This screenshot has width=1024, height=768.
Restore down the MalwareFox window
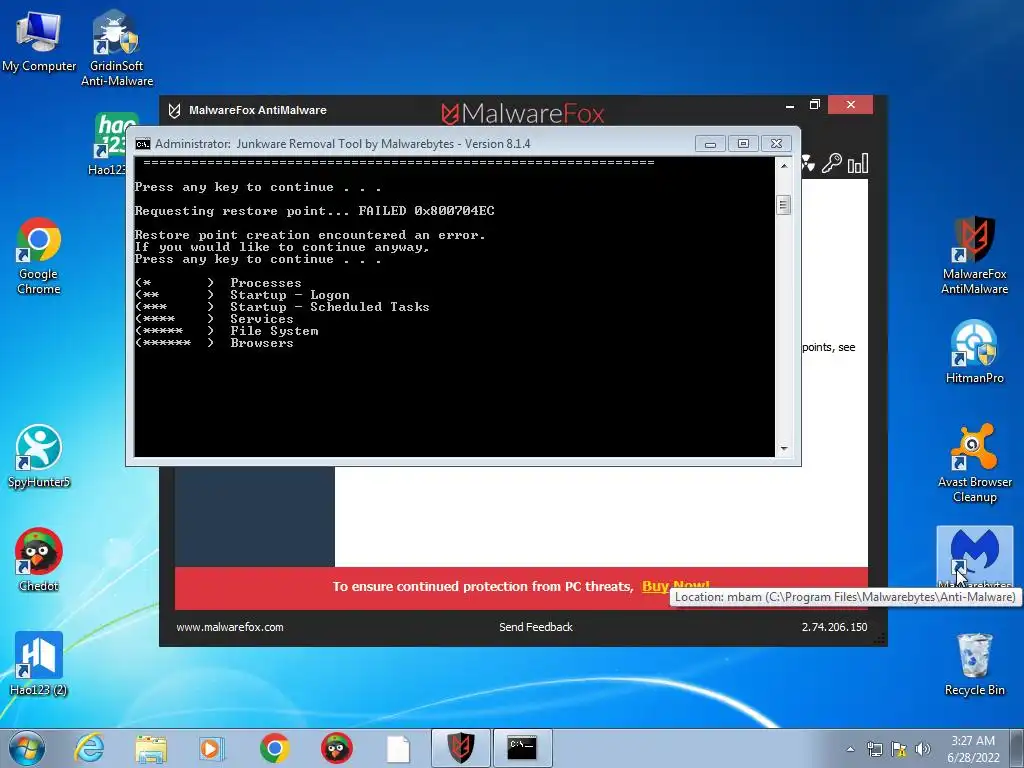[814, 104]
